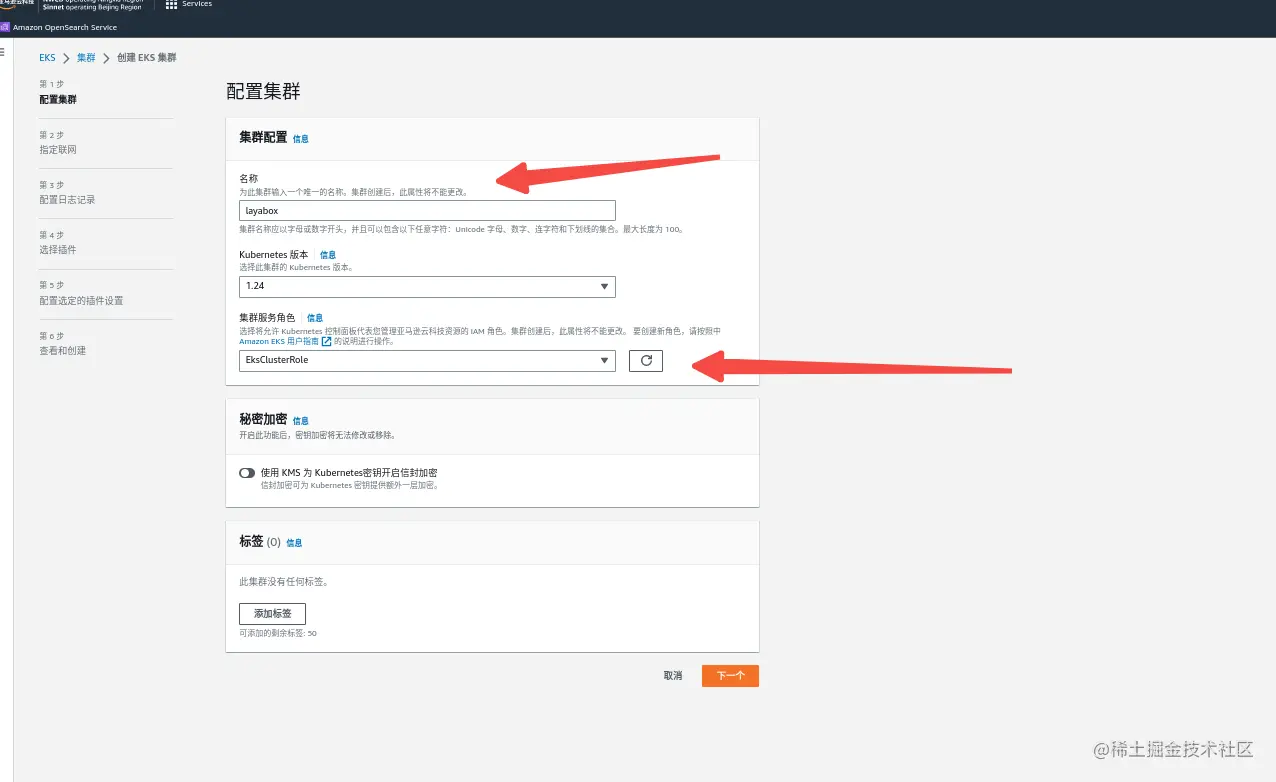This screenshot has height=782, width=1276.
Task: Toggle KMS envelope encryption for Kubernetes secrets
Action: click(x=247, y=473)
